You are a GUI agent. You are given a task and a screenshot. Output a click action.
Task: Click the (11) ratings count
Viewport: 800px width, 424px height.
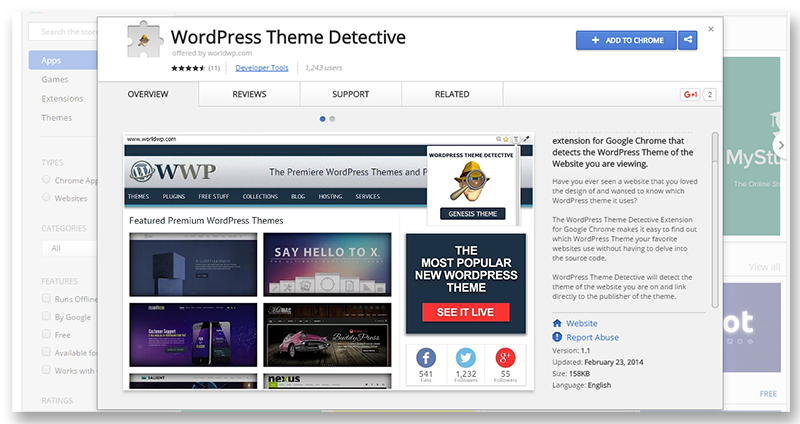click(214, 68)
